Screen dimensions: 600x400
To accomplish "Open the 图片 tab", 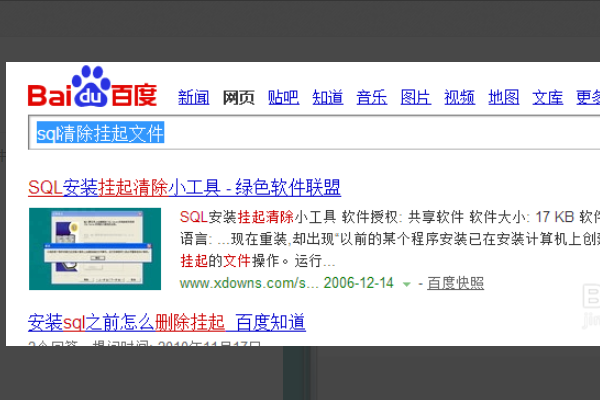I will click(416, 97).
